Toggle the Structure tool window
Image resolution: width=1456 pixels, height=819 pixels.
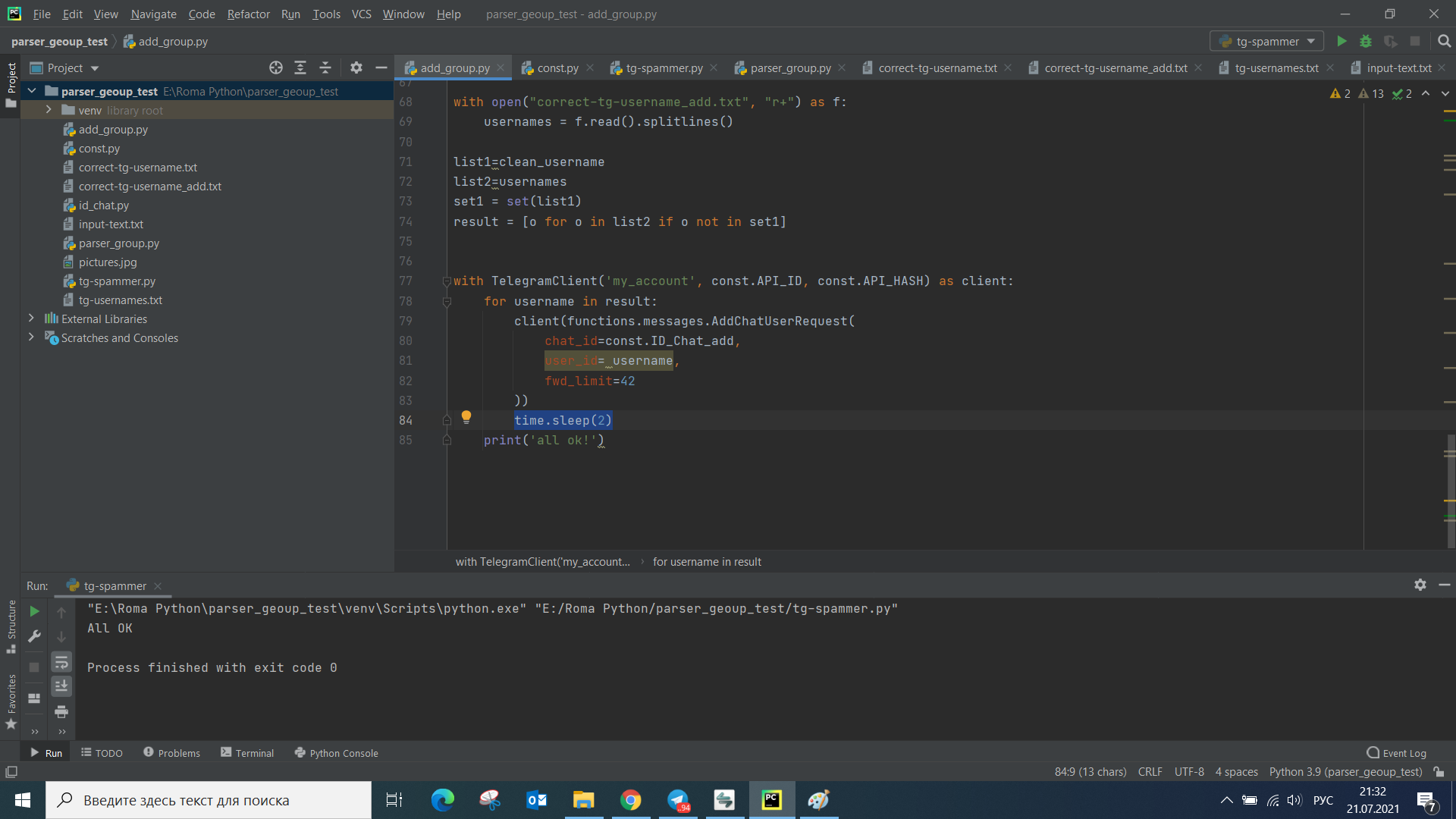pyautogui.click(x=11, y=626)
